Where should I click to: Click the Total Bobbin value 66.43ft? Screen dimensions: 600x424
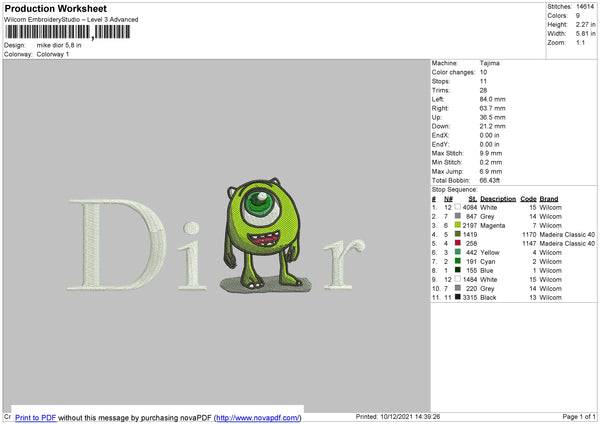490,180
